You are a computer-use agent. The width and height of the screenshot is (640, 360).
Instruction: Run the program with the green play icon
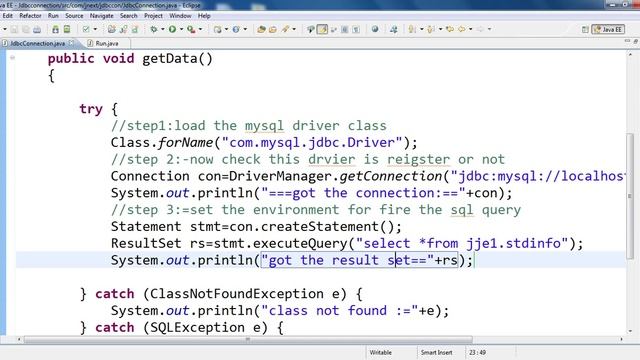click(173, 29)
